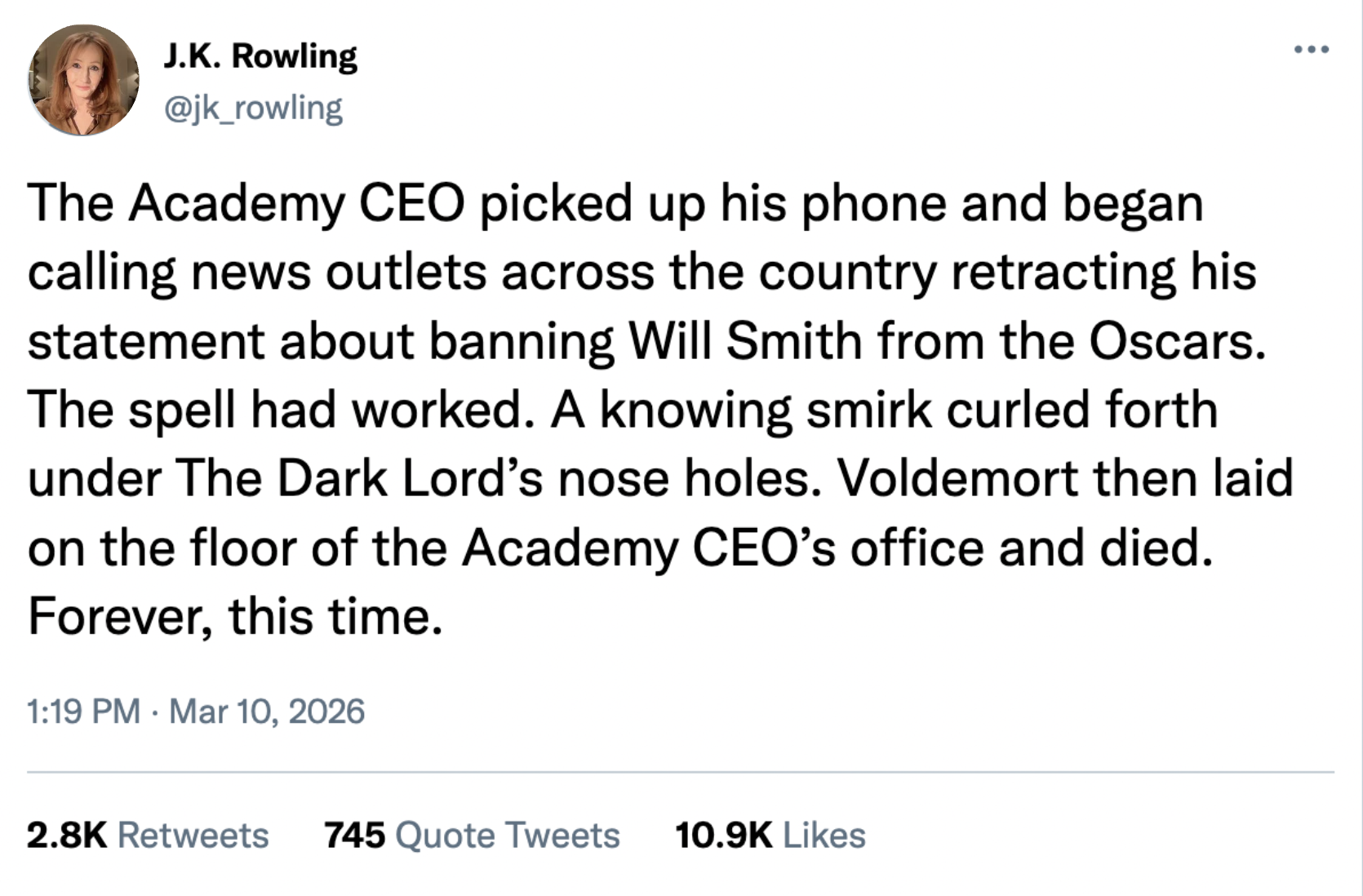Image resolution: width=1363 pixels, height=896 pixels.
Task: Click J.K. Rowling's profile picture
Action: coord(83,80)
